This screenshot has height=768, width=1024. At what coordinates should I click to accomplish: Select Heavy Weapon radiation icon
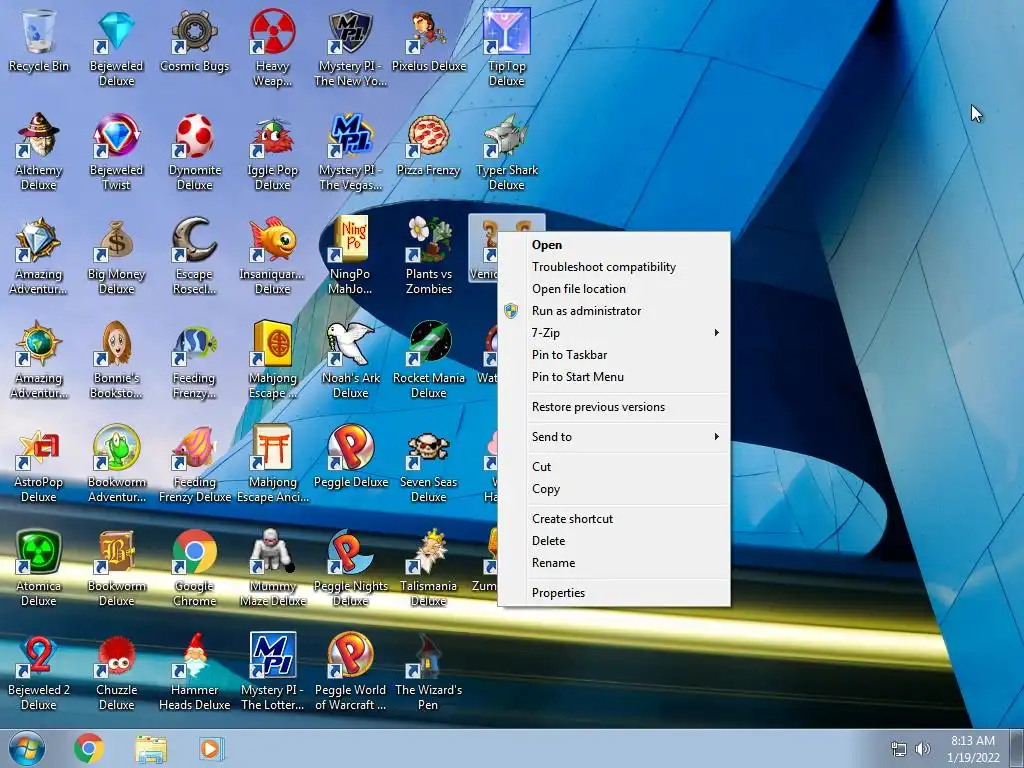pyautogui.click(x=272, y=33)
